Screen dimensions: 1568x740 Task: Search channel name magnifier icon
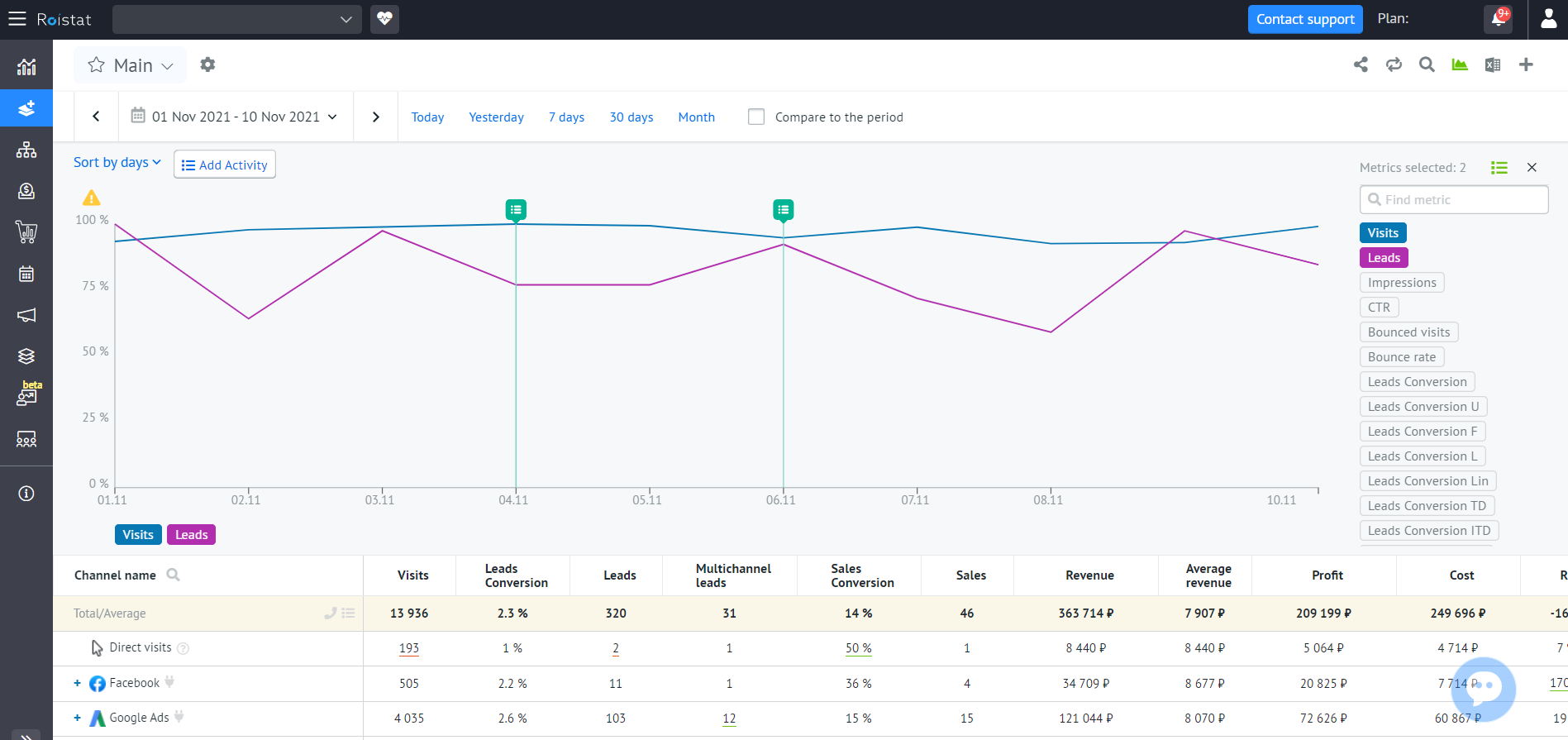click(173, 575)
